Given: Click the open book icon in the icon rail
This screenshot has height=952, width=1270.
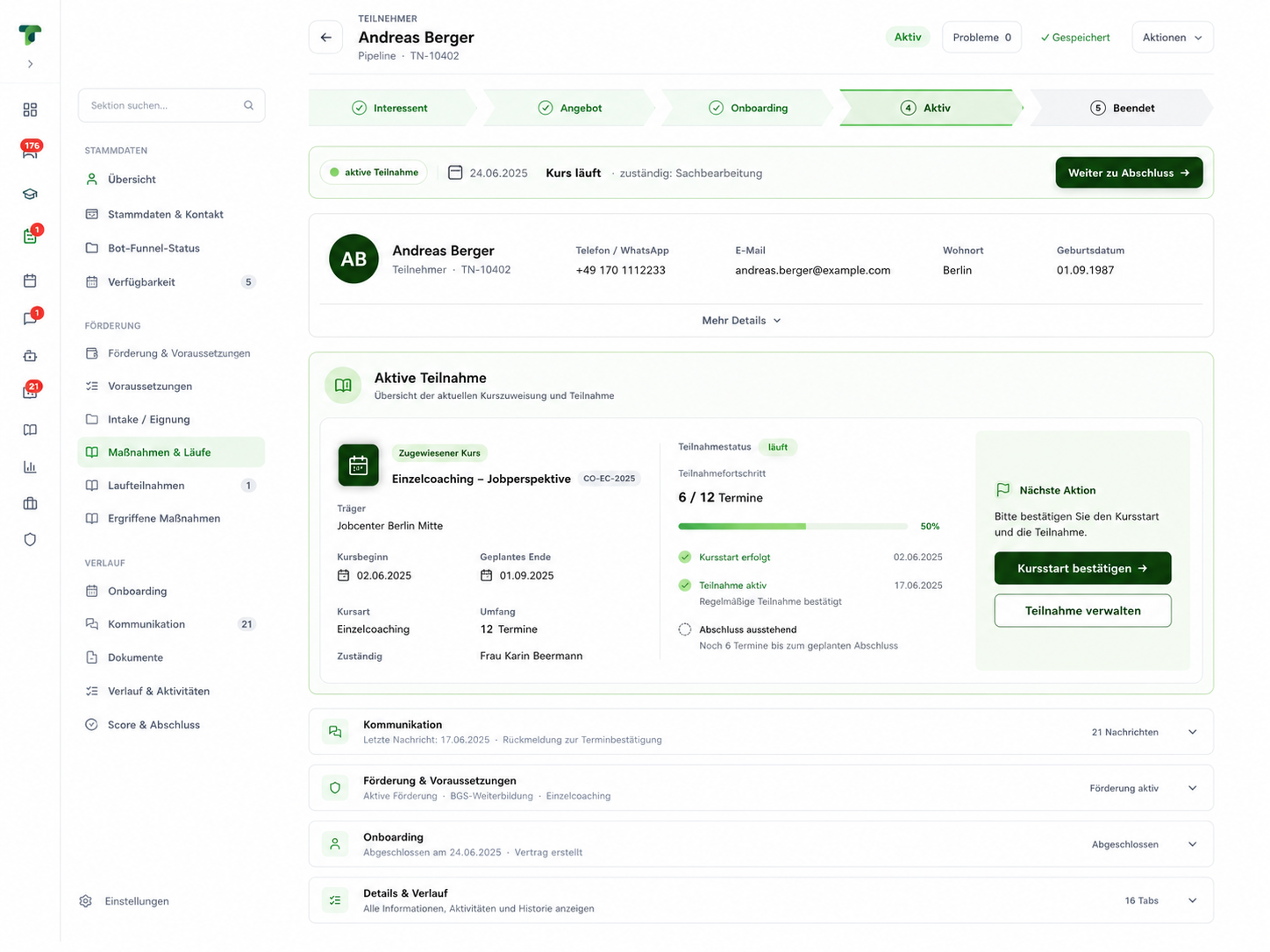Looking at the screenshot, I should [x=30, y=430].
